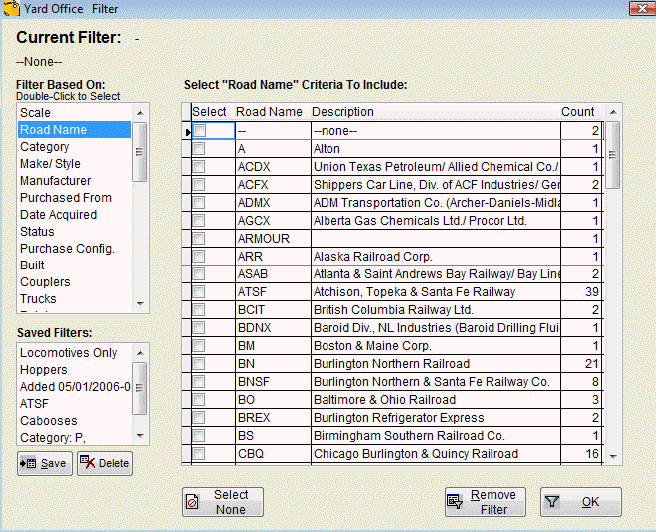The image size is (656, 532).
Task: Select the BN Burlington Northern checkbox
Action: point(199,363)
